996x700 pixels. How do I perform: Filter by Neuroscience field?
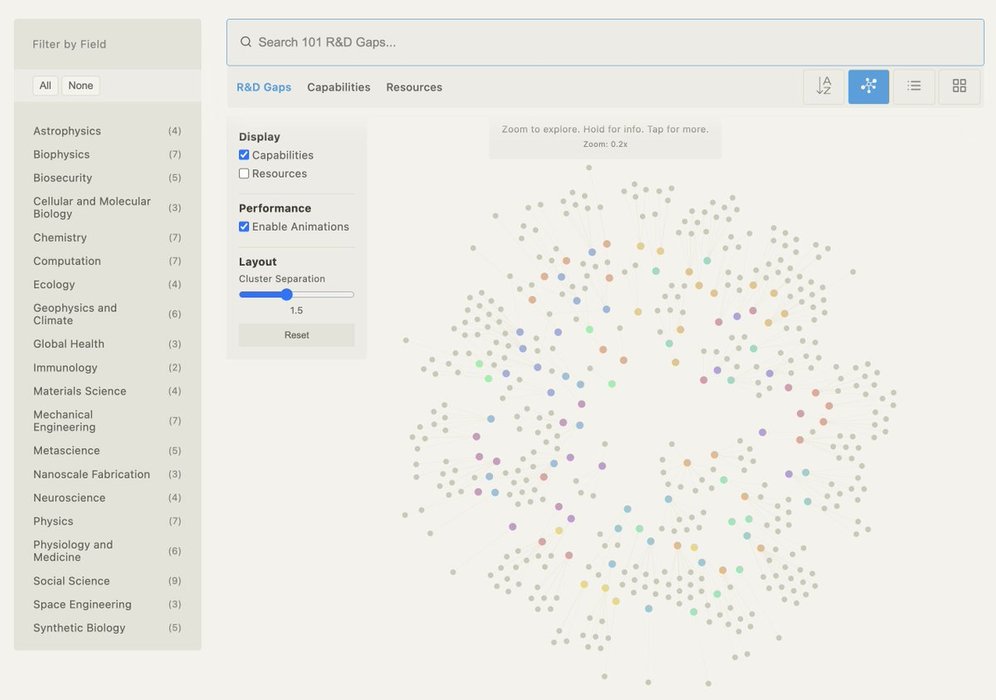pos(69,498)
